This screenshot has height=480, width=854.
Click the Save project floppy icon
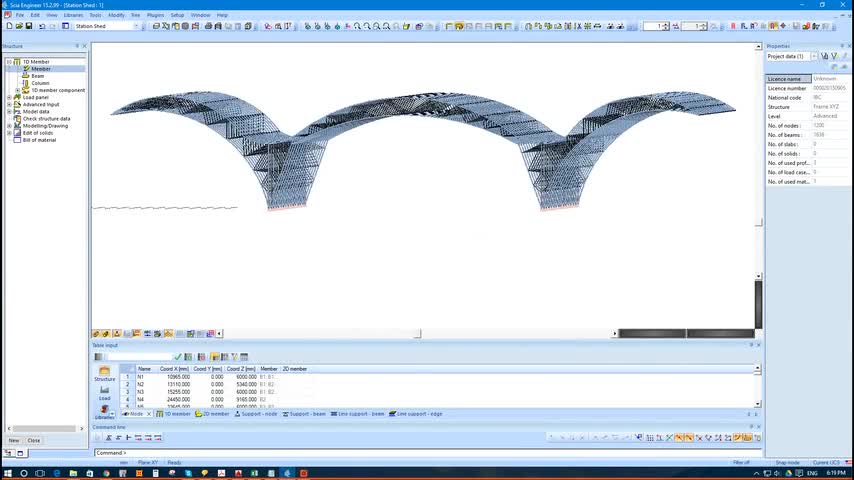pos(29,26)
